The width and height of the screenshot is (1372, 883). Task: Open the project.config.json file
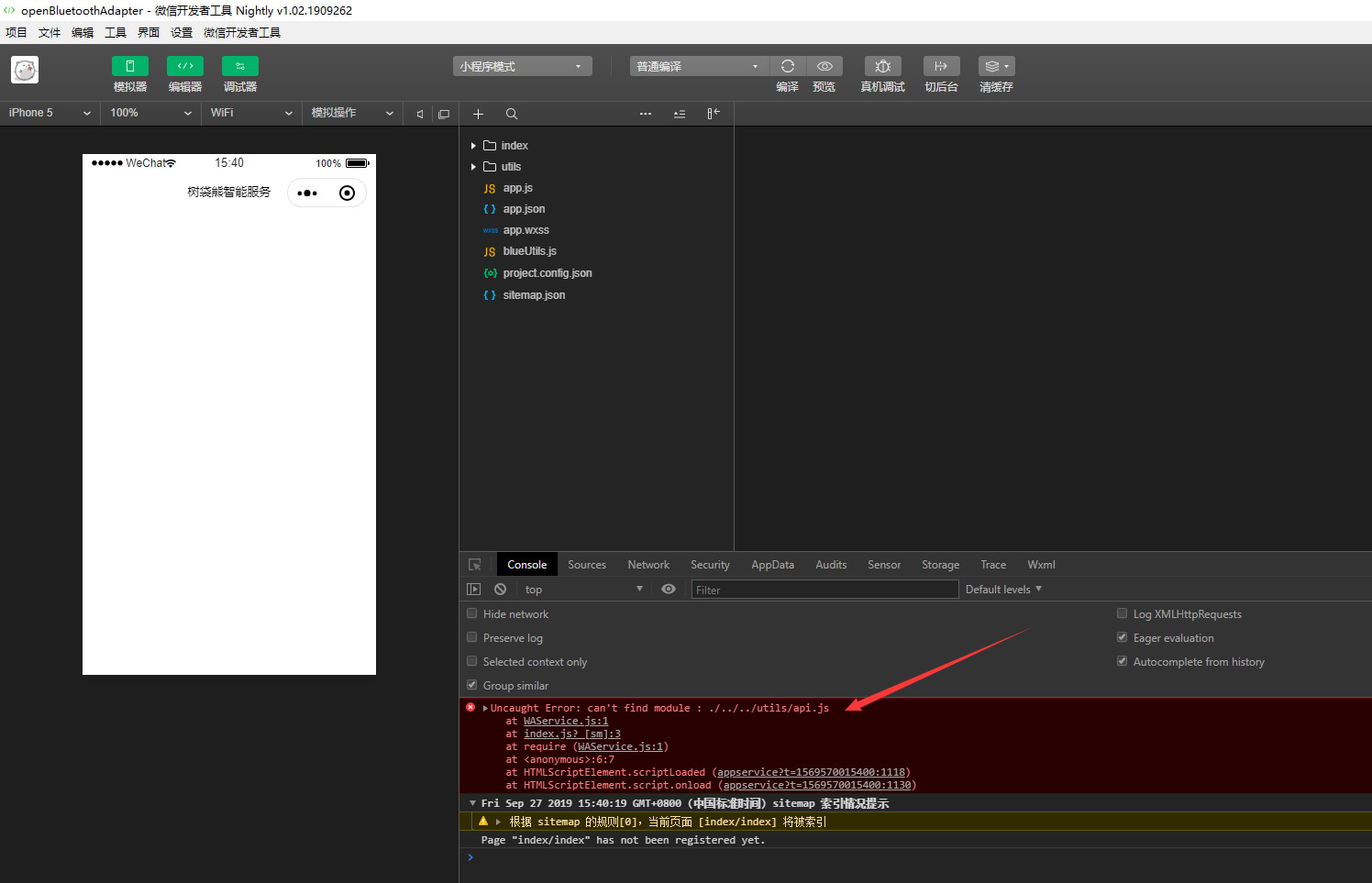point(548,273)
